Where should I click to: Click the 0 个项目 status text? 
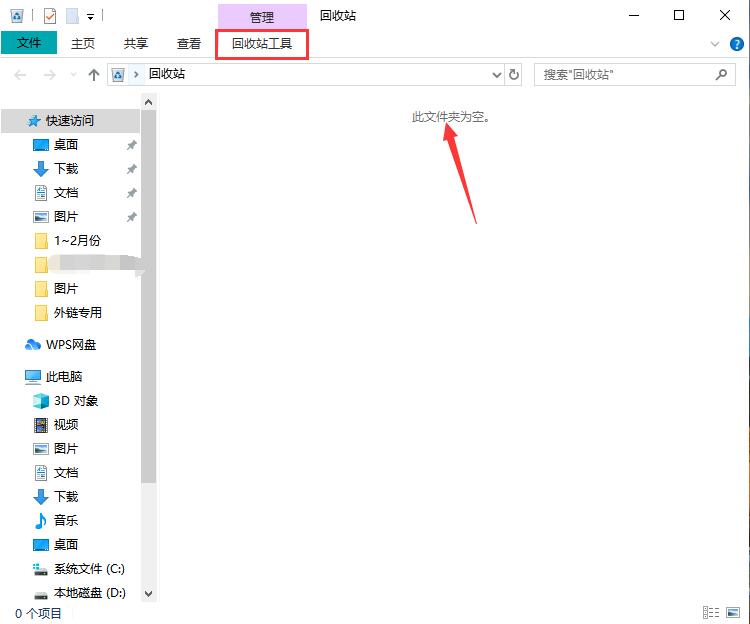point(38,613)
